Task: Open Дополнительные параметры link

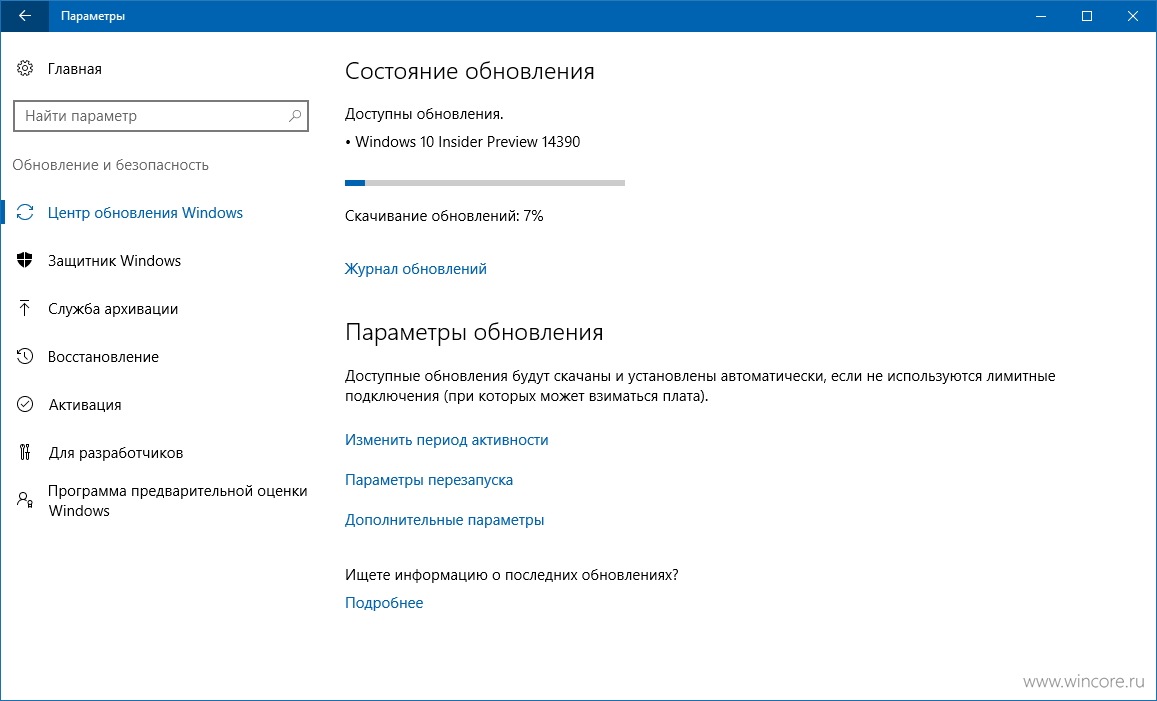Action: click(x=444, y=519)
